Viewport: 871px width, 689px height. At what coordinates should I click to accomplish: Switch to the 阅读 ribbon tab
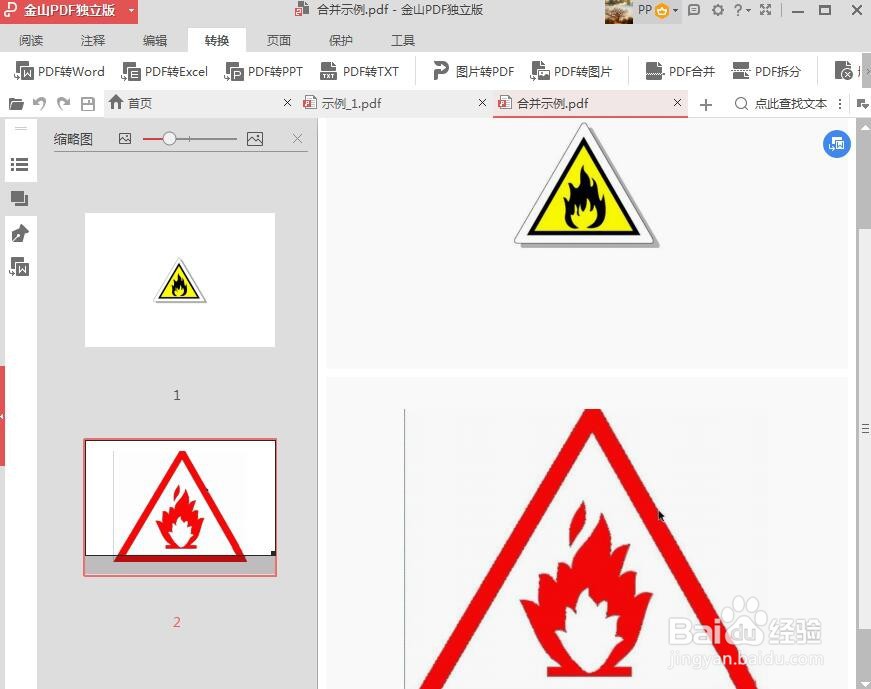click(31, 41)
